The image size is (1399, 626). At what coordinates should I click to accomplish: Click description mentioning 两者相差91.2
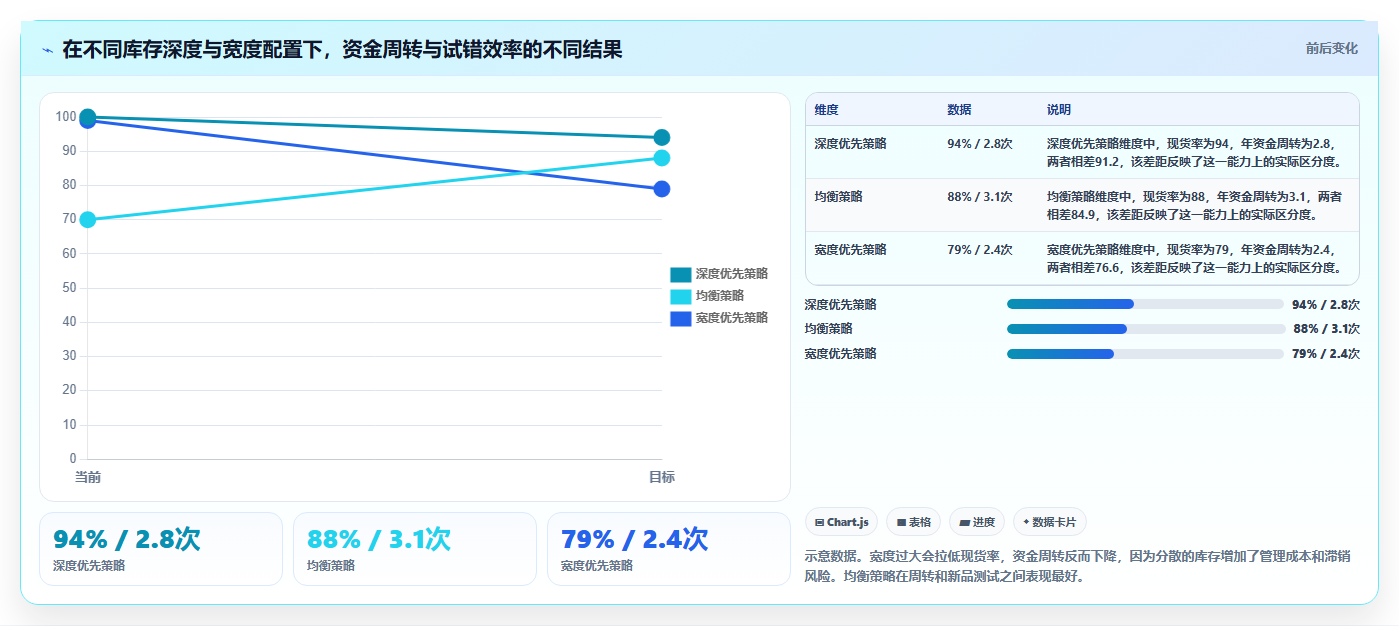tap(1195, 152)
